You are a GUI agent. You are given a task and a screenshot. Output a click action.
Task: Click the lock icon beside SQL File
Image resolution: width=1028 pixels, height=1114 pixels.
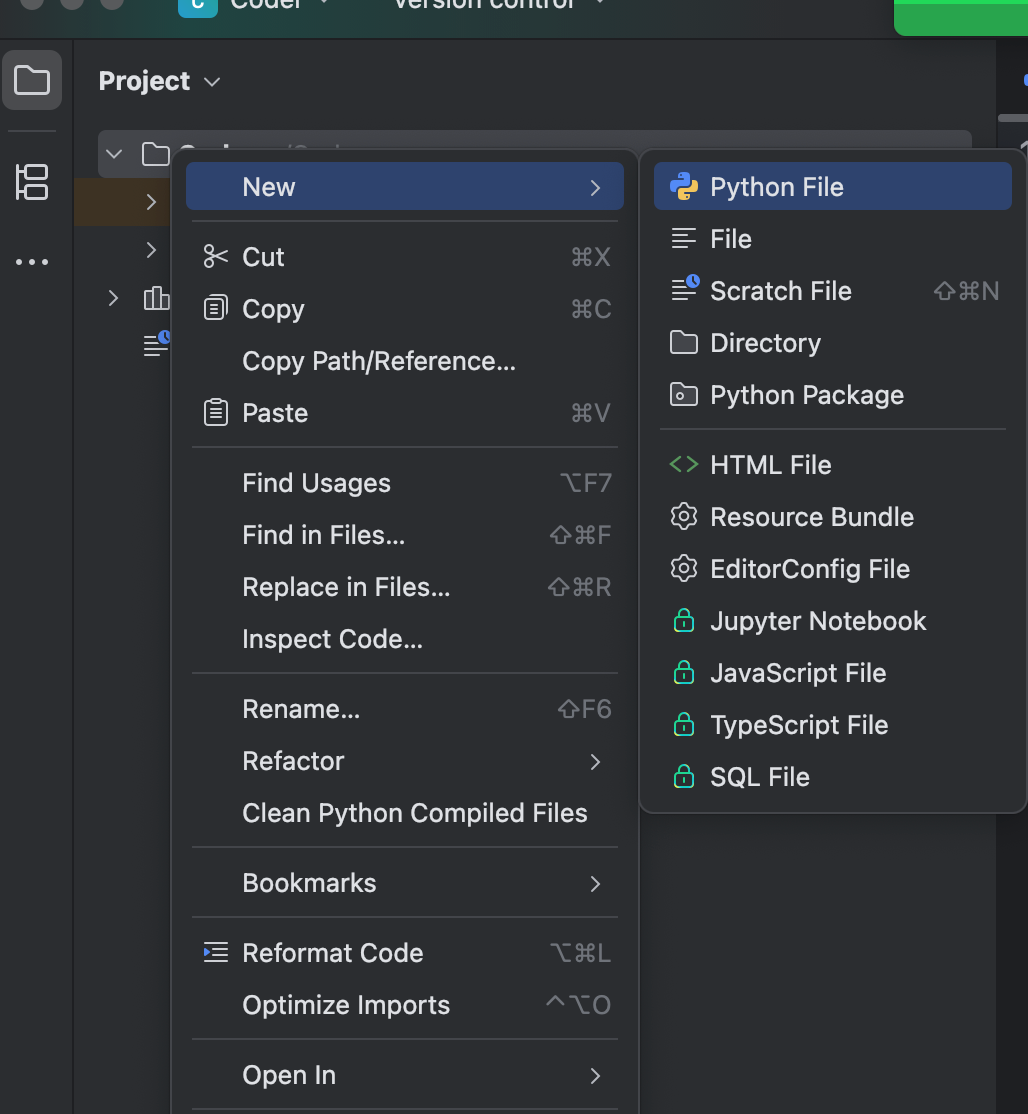click(683, 777)
